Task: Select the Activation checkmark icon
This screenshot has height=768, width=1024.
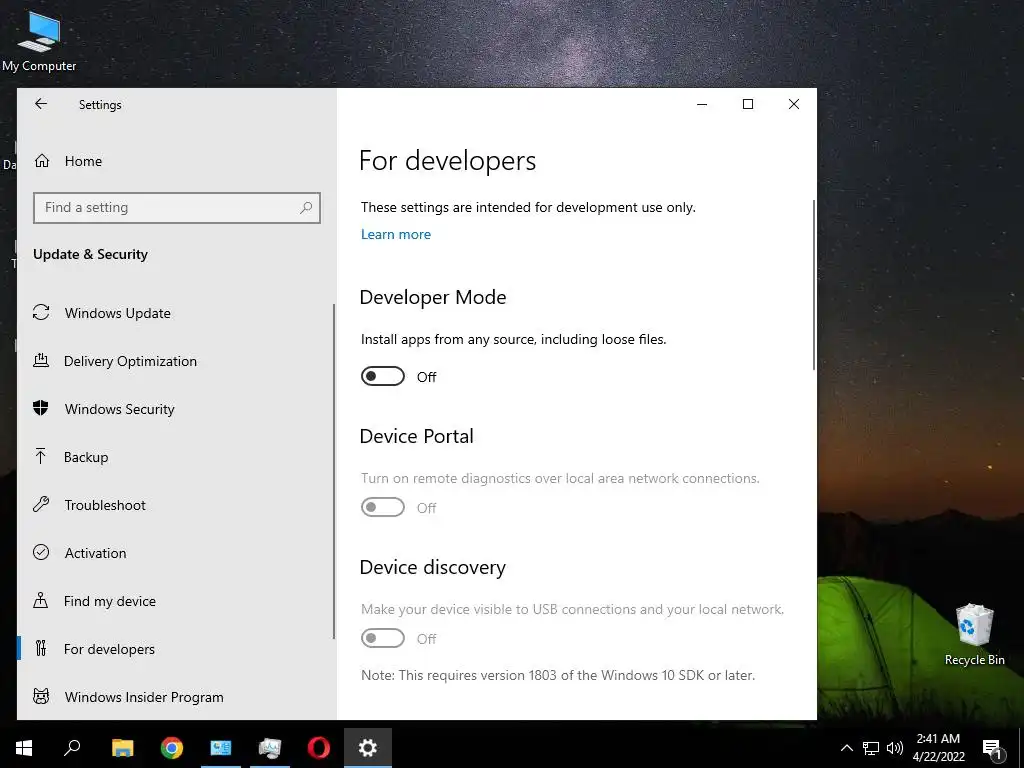Action: point(41,552)
